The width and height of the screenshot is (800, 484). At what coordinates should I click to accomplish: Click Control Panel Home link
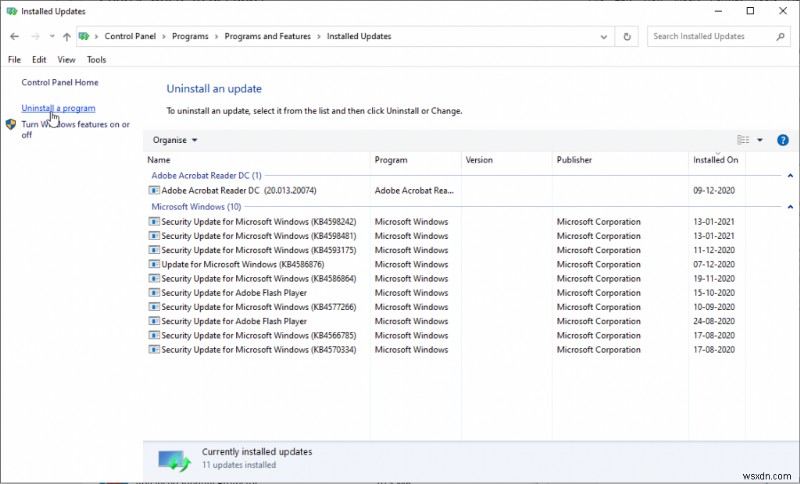click(60, 82)
